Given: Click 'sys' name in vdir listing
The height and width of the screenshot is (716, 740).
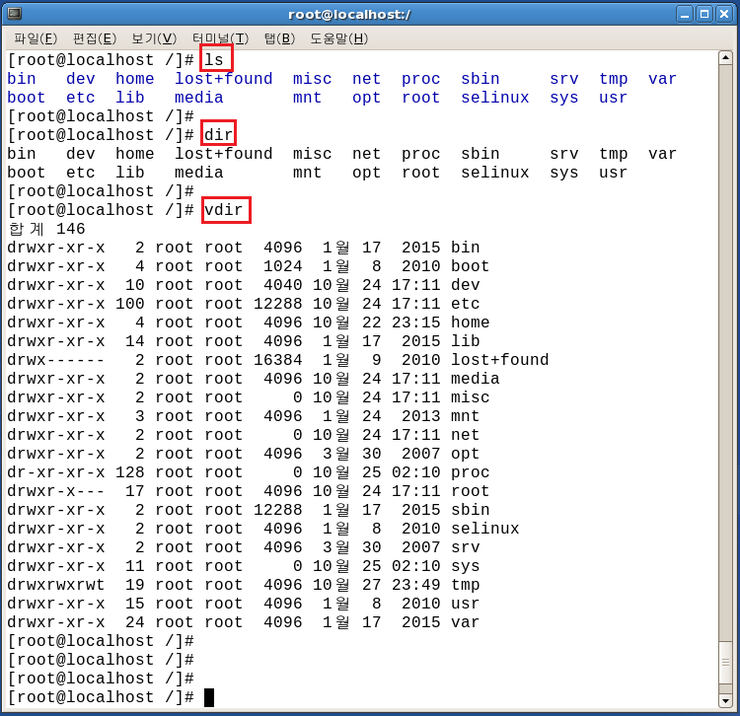Looking at the screenshot, I should [x=465, y=565].
